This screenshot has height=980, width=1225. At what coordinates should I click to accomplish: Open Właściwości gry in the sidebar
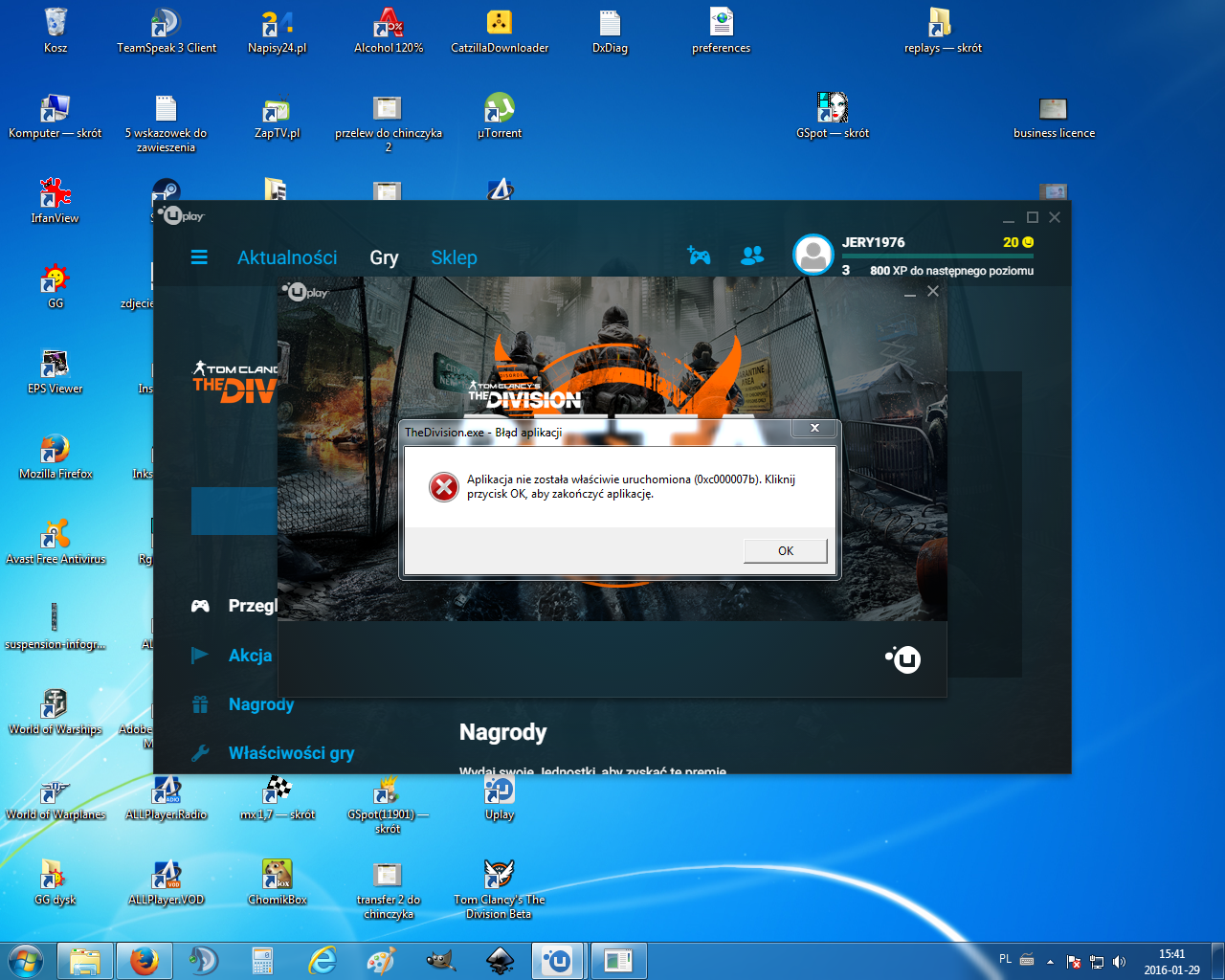coord(291,753)
